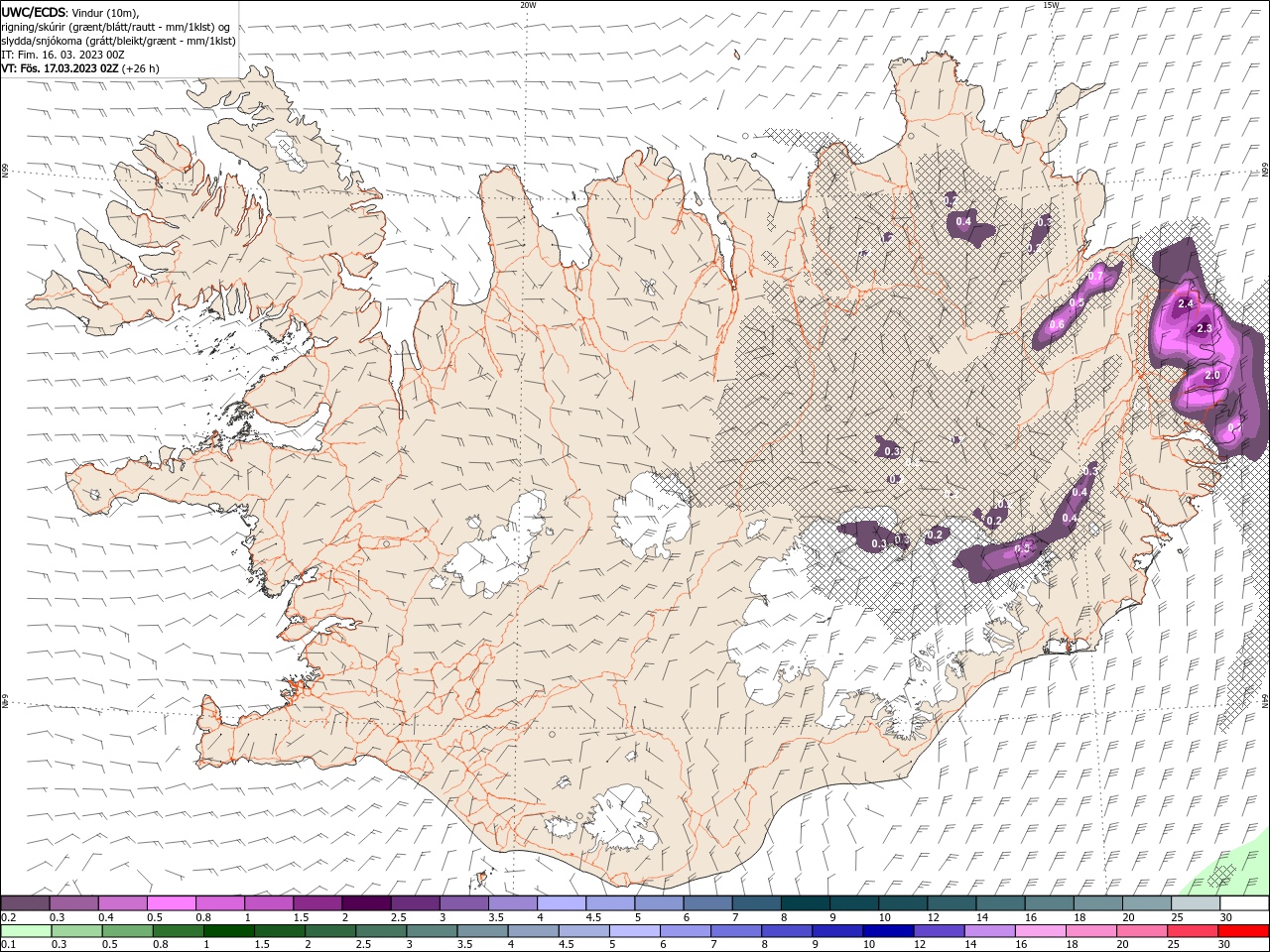The width and height of the screenshot is (1270, 952).
Task: Pick the pale grey 25 swatch in upper legend
Action: [1196, 903]
